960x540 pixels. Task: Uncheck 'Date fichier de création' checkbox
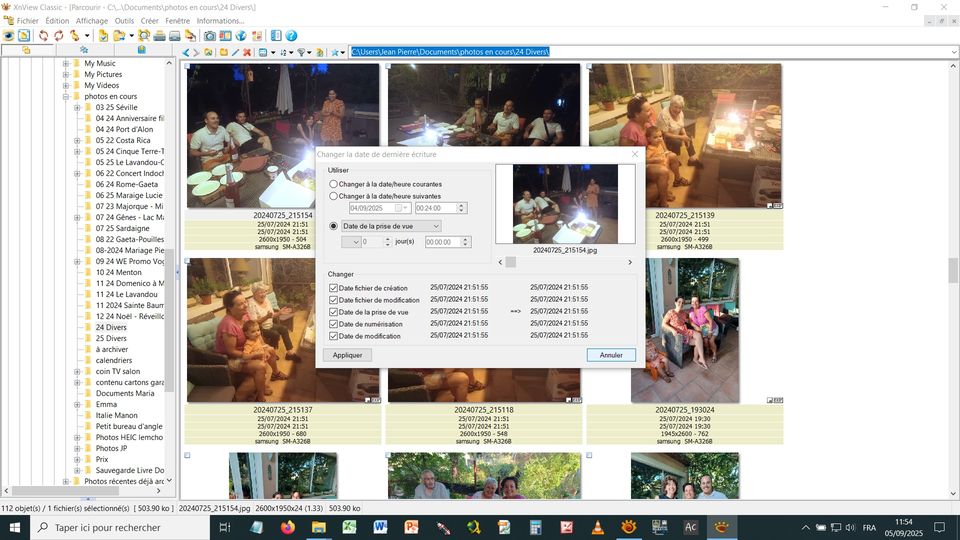[x=333, y=288]
